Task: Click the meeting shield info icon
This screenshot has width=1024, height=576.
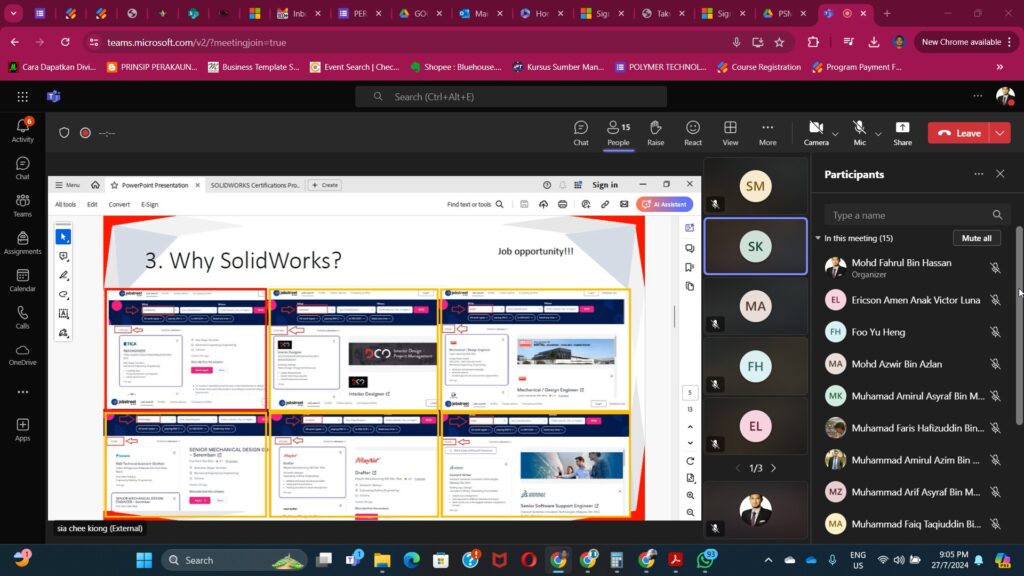Action: (x=64, y=133)
